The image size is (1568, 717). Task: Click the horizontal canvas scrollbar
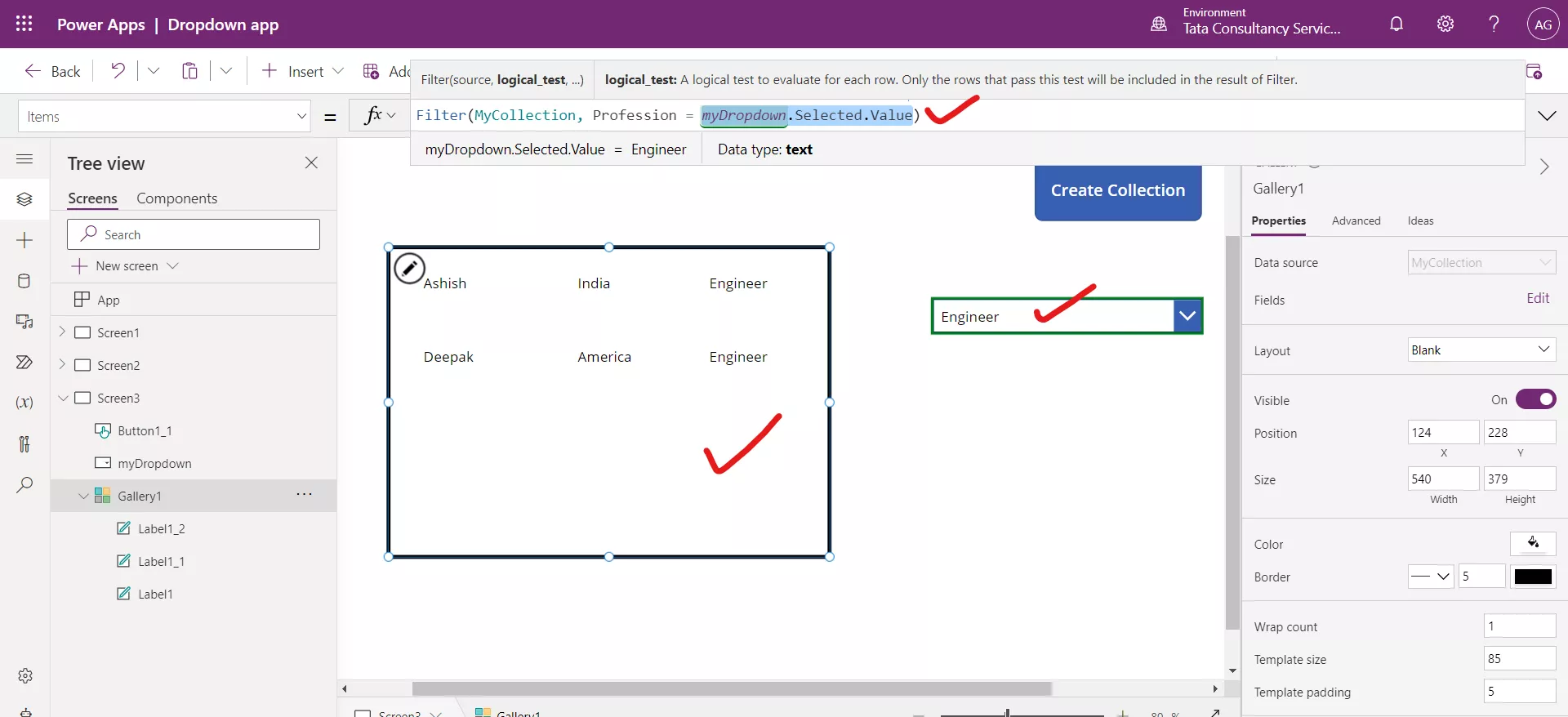pyautogui.click(x=731, y=688)
